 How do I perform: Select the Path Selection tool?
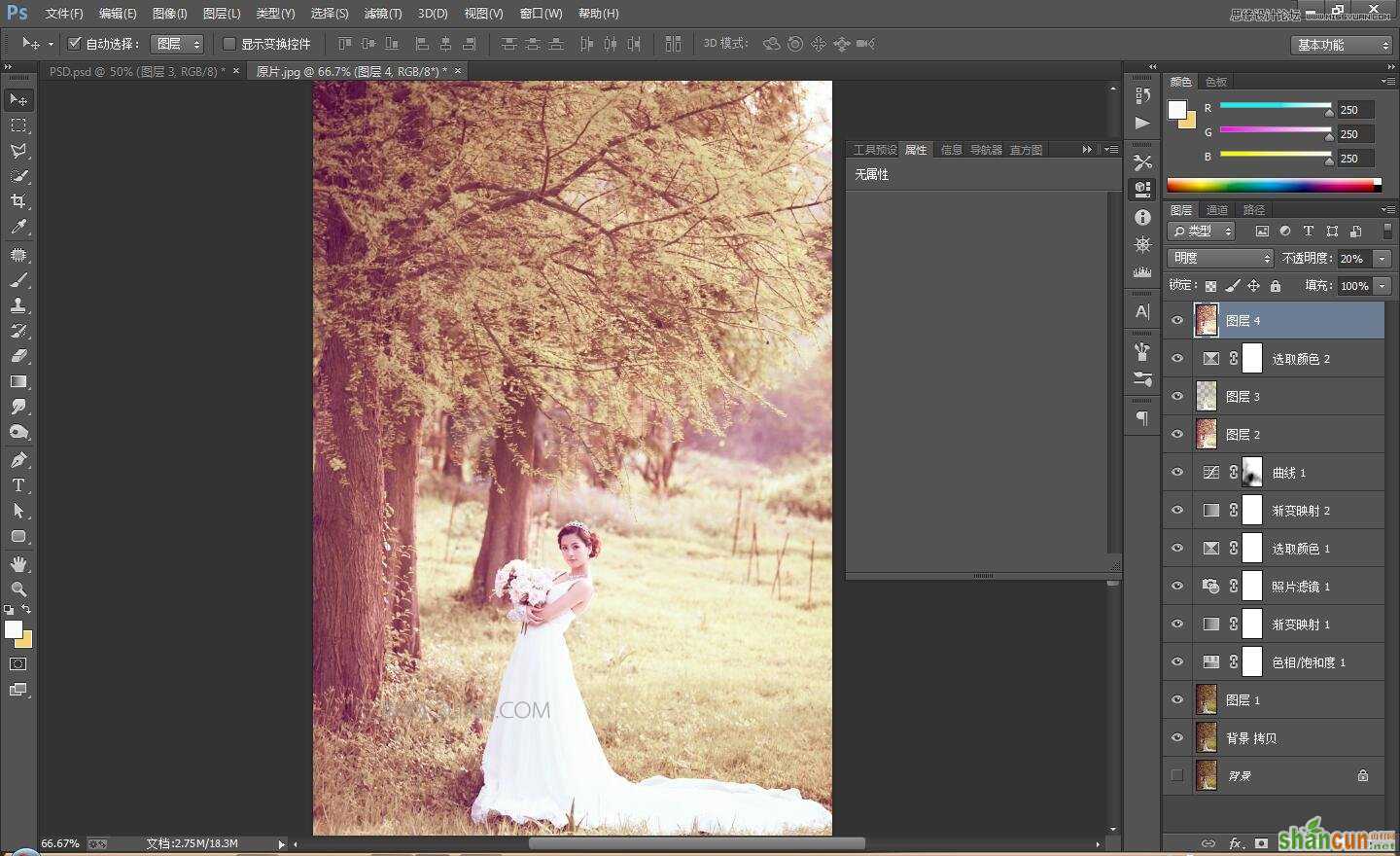18,511
